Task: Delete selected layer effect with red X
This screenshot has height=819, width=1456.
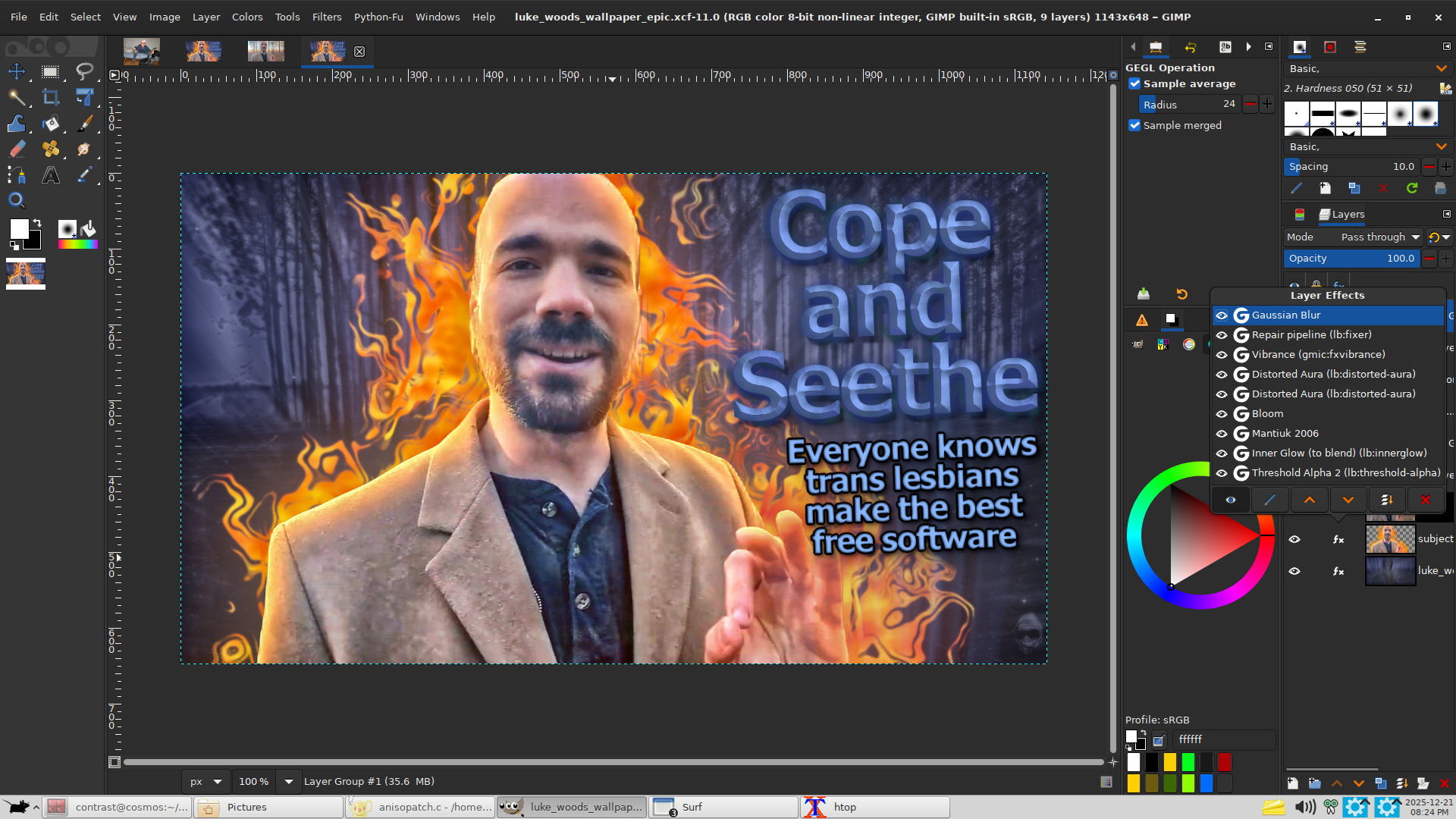Action: click(1425, 500)
